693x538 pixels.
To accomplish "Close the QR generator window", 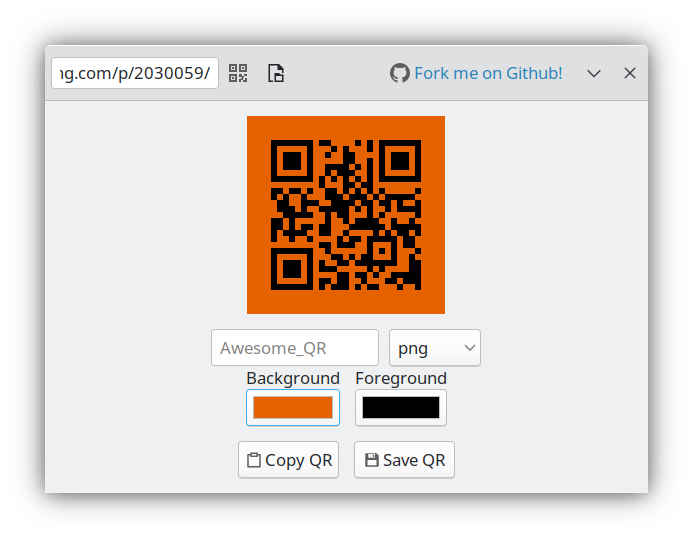I will [630, 73].
